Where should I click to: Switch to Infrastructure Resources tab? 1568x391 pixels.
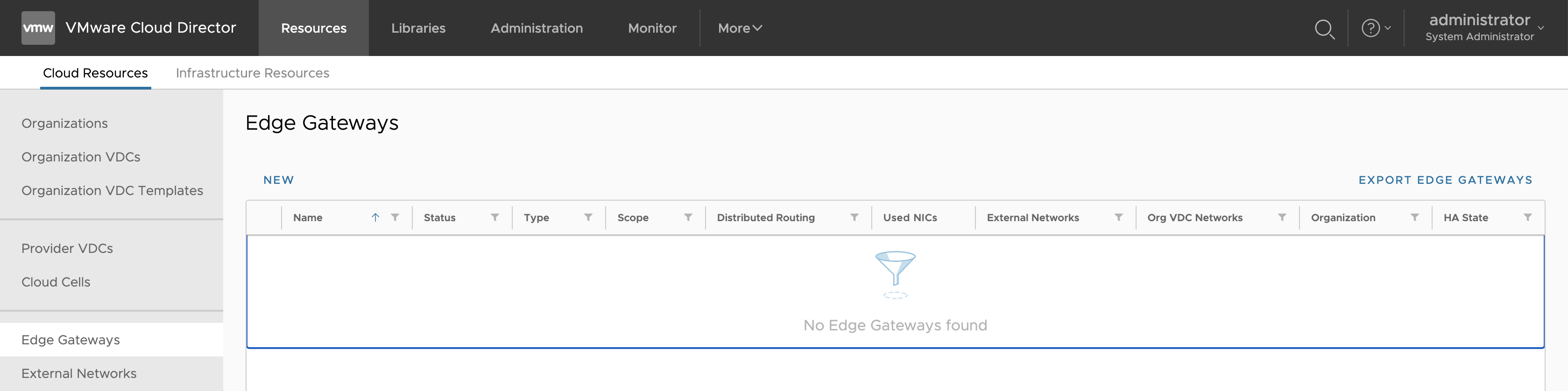tap(252, 73)
